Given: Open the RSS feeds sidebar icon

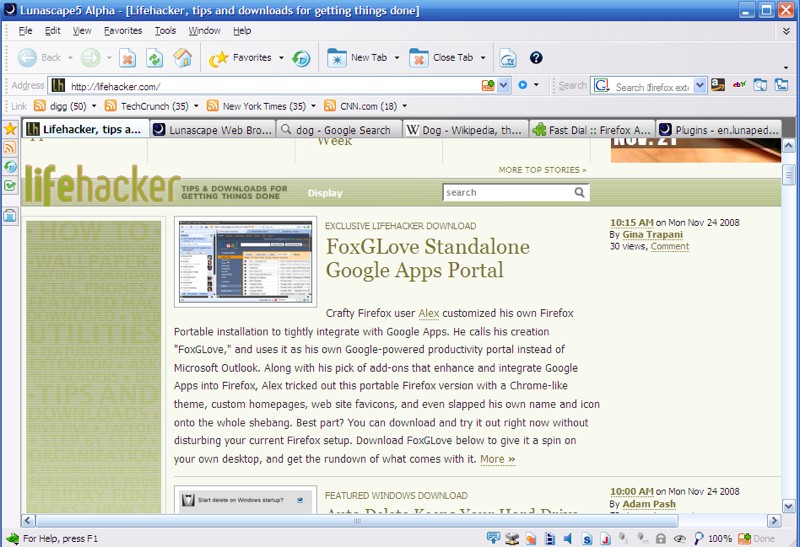Looking at the screenshot, I should [10, 147].
